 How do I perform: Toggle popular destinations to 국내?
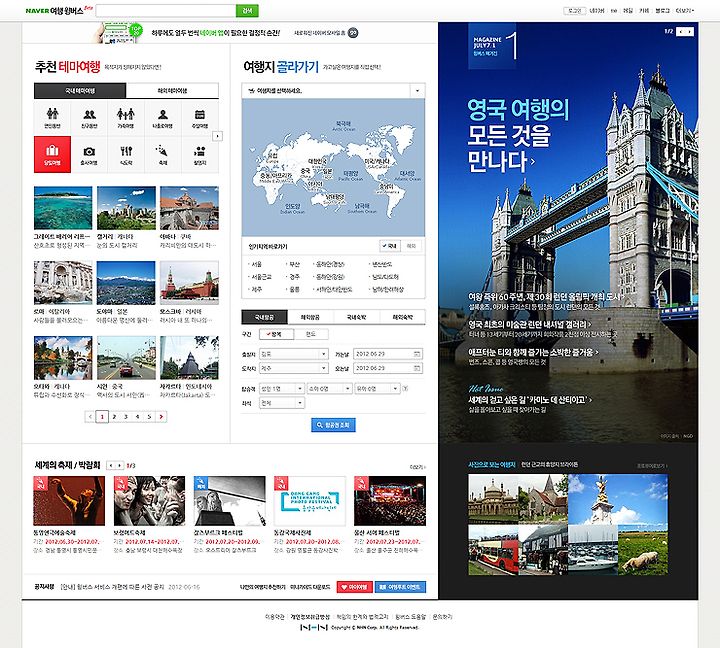[390, 246]
